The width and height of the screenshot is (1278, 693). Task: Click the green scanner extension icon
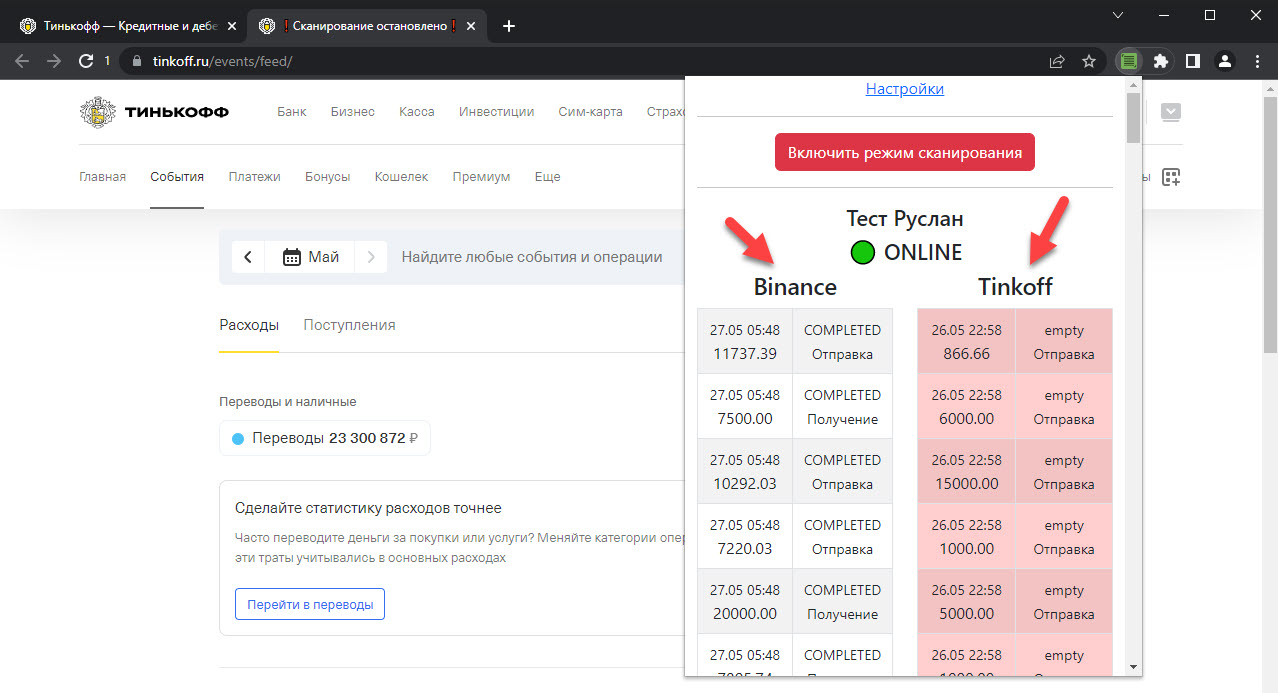pyautogui.click(x=1129, y=61)
